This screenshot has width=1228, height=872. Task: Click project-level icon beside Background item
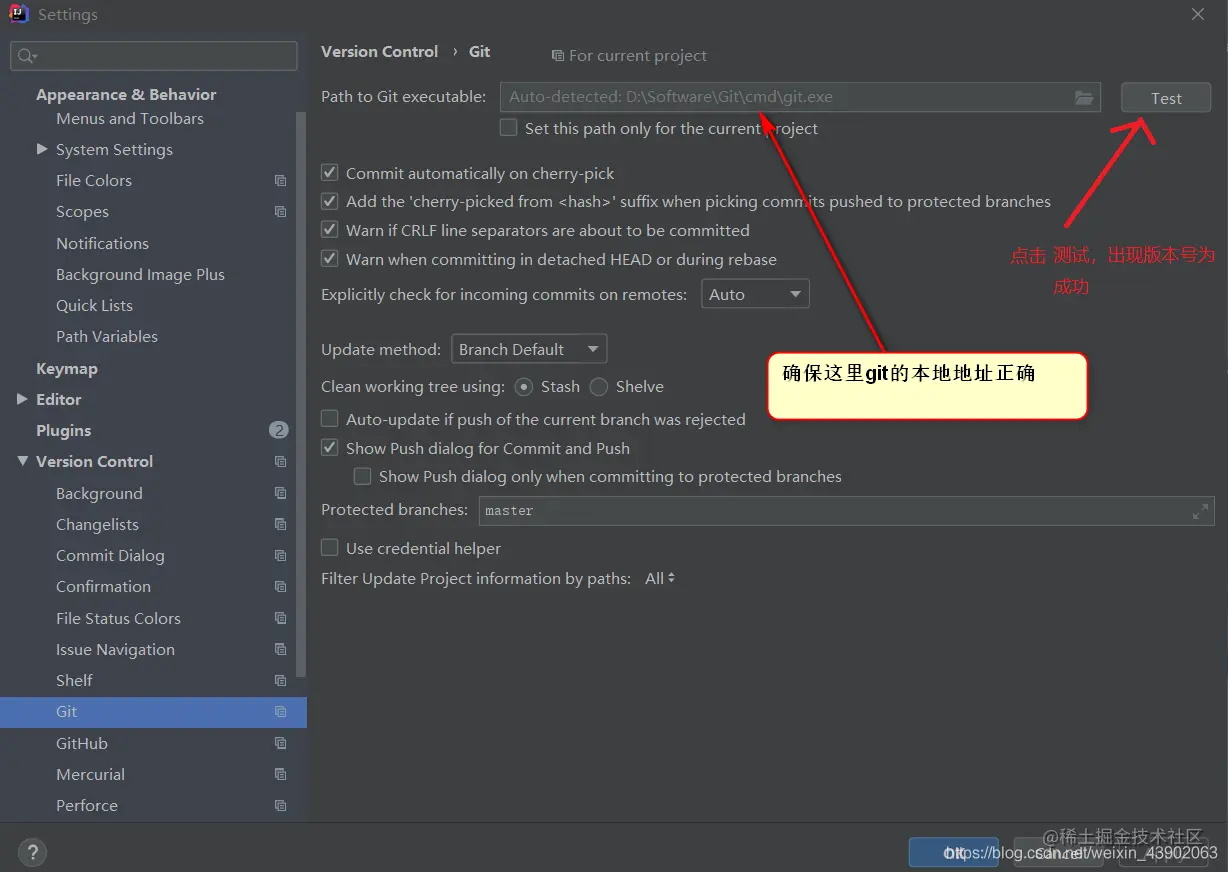point(280,494)
